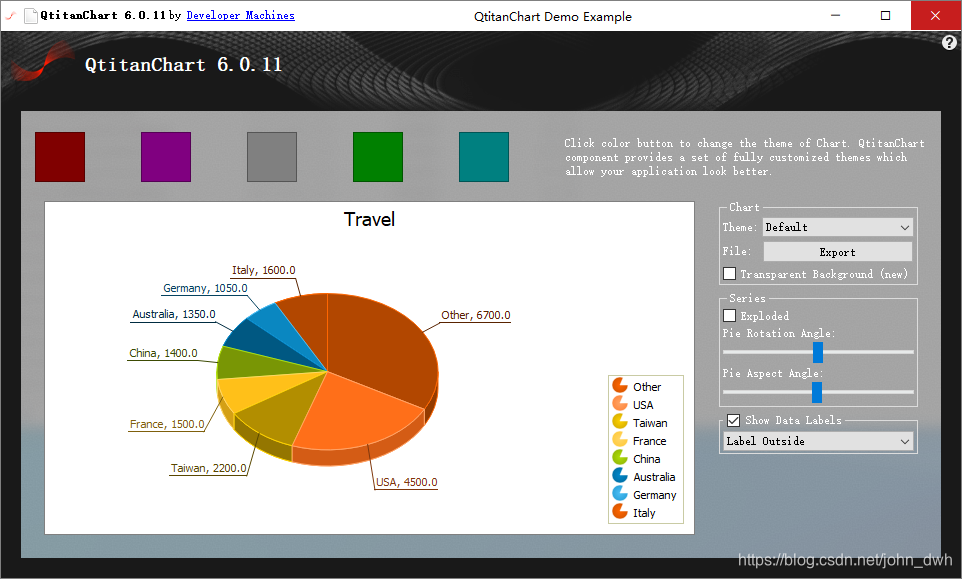Click the Australia legend text
The width and height of the screenshot is (962, 579).
[654, 477]
